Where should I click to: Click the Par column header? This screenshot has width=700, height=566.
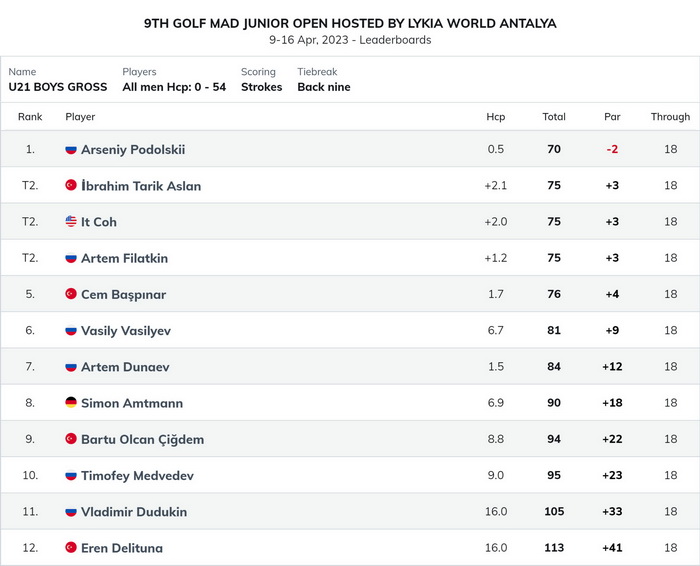612,117
